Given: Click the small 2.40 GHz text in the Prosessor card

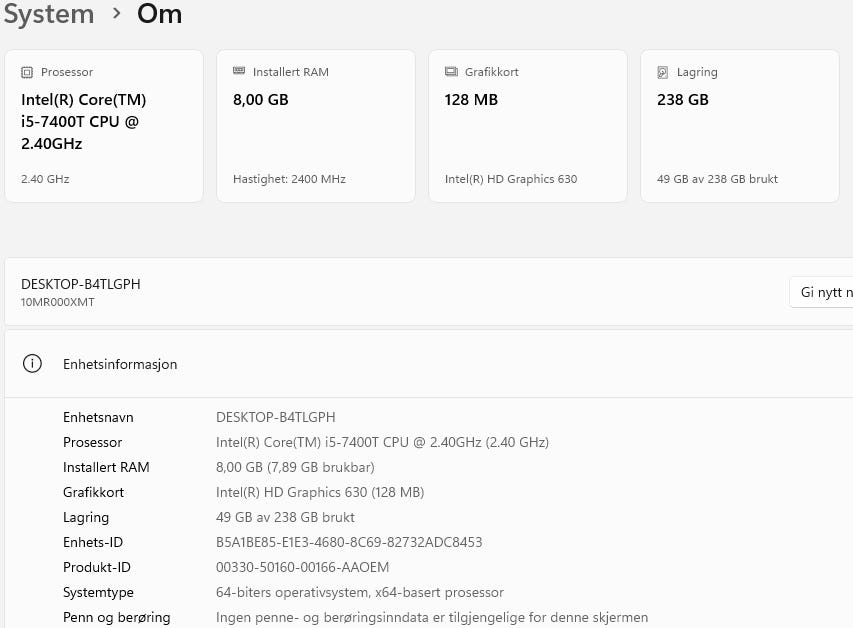Looking at the screenshot, I should click(x=45, y=179).
